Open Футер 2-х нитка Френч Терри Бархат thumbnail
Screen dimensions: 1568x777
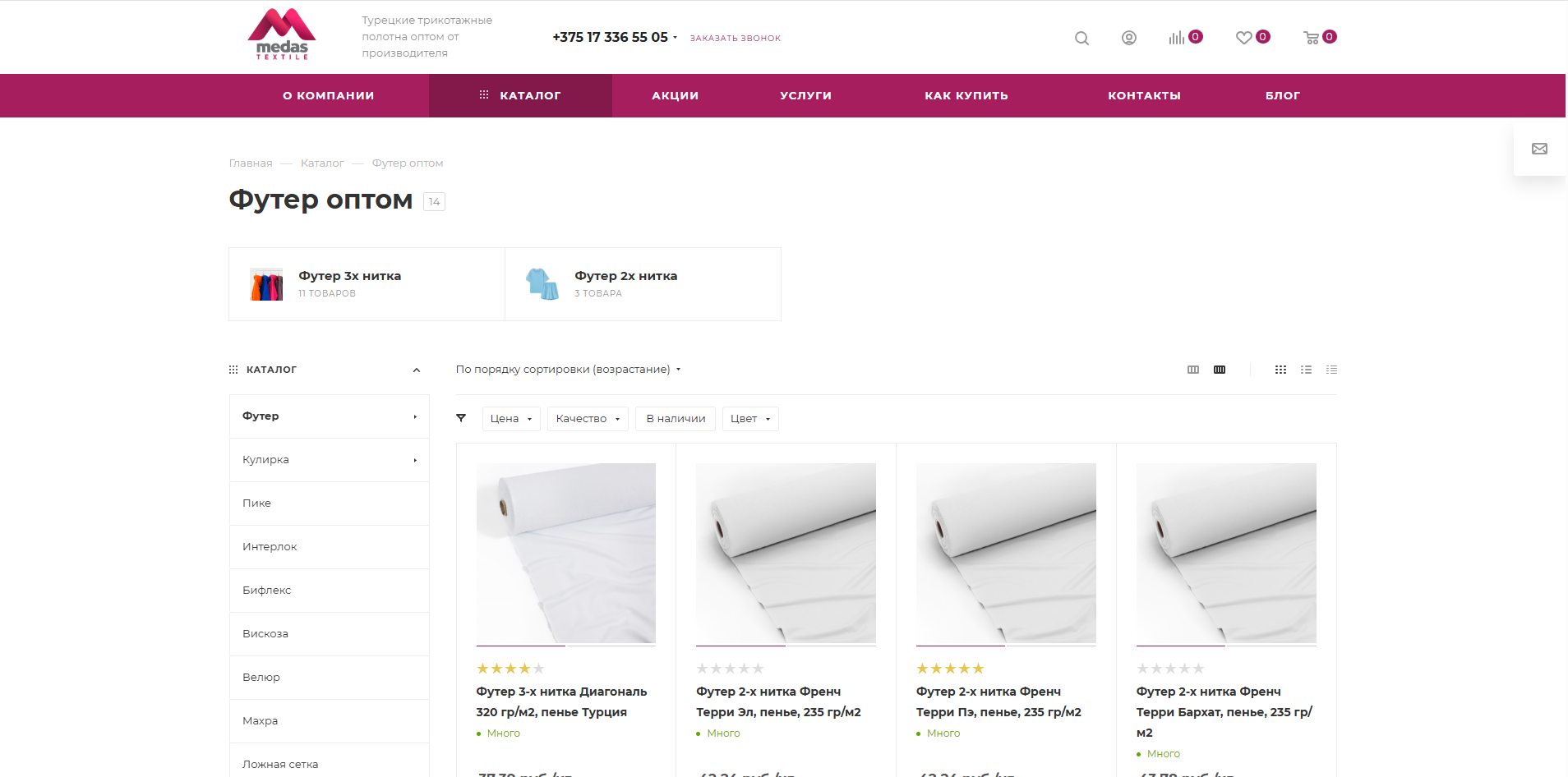click(1226, 553)
